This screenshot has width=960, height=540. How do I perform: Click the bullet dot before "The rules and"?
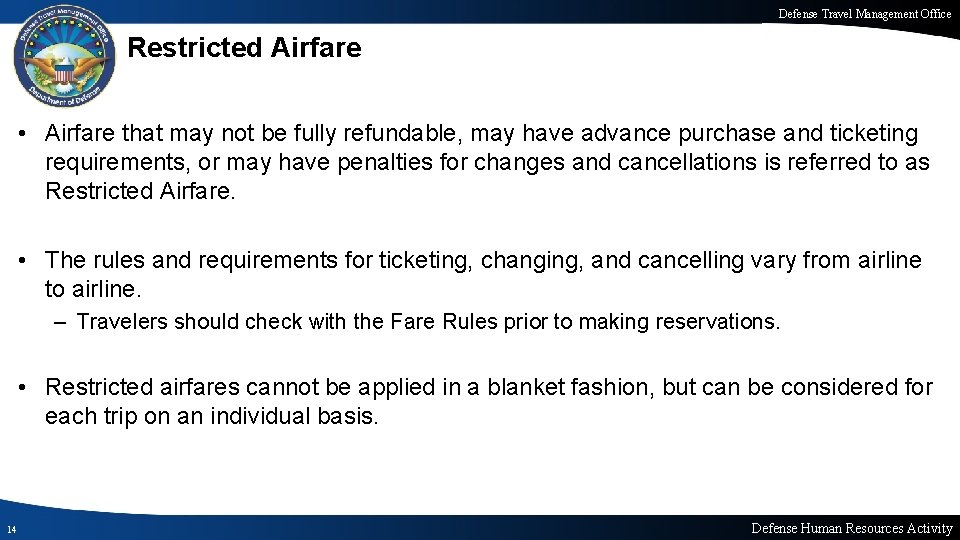(x=33, y=262)
